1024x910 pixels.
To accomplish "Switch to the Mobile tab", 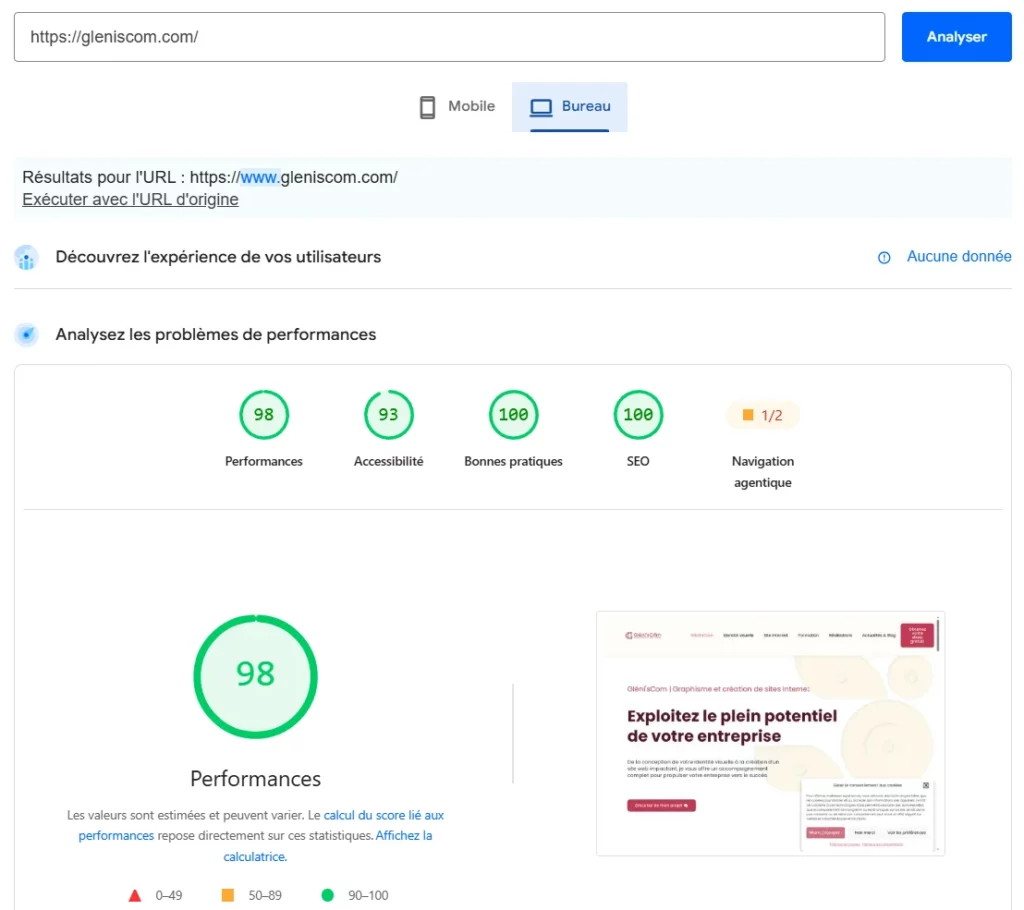I will tap(456, 106).
